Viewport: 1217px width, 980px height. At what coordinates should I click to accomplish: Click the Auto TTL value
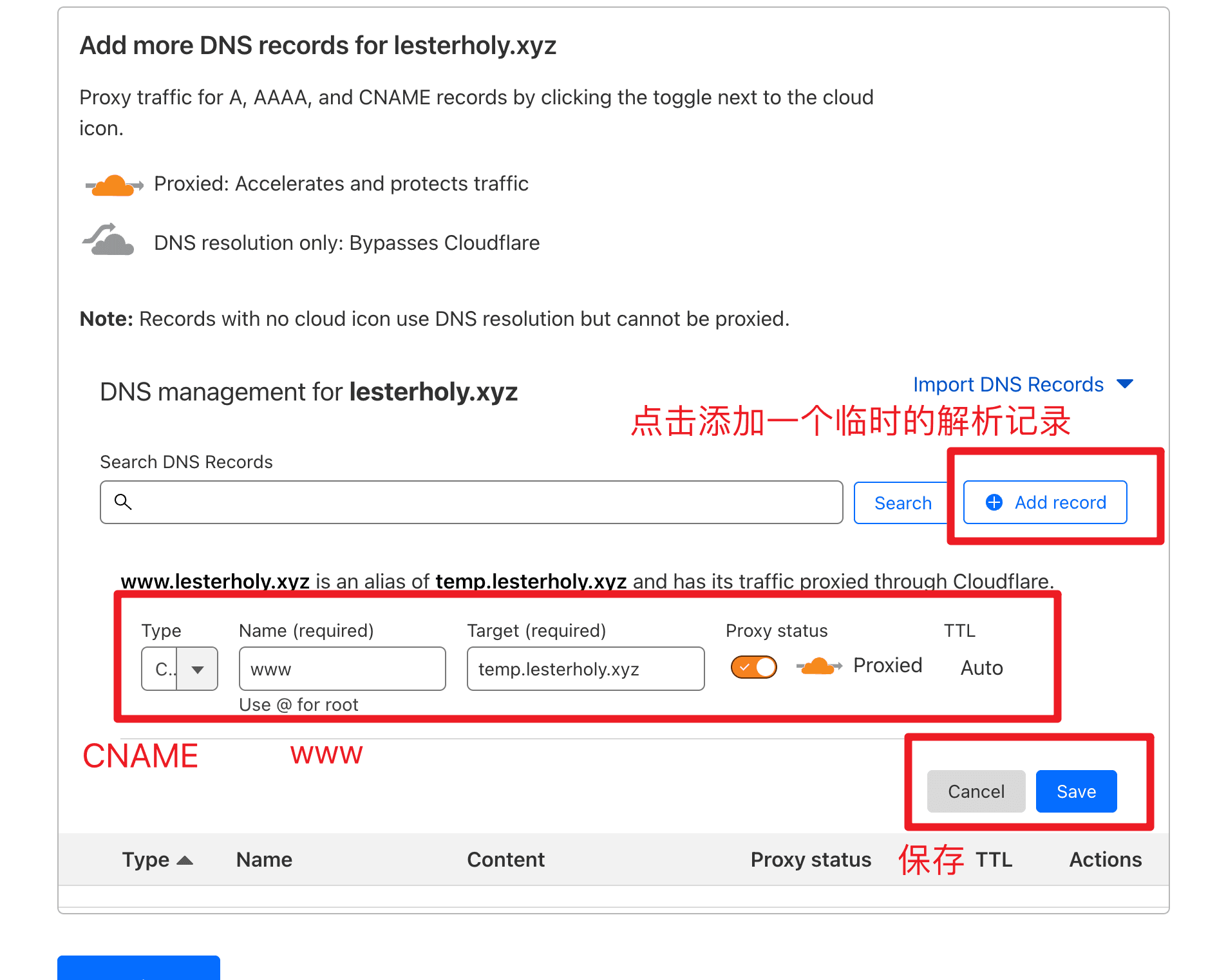[981, 668]
